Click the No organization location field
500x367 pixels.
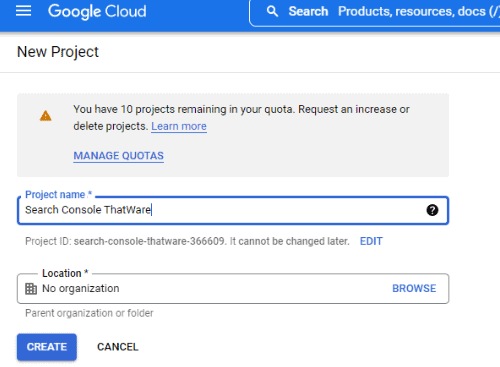pyautogui.click(x=233, y=289)
